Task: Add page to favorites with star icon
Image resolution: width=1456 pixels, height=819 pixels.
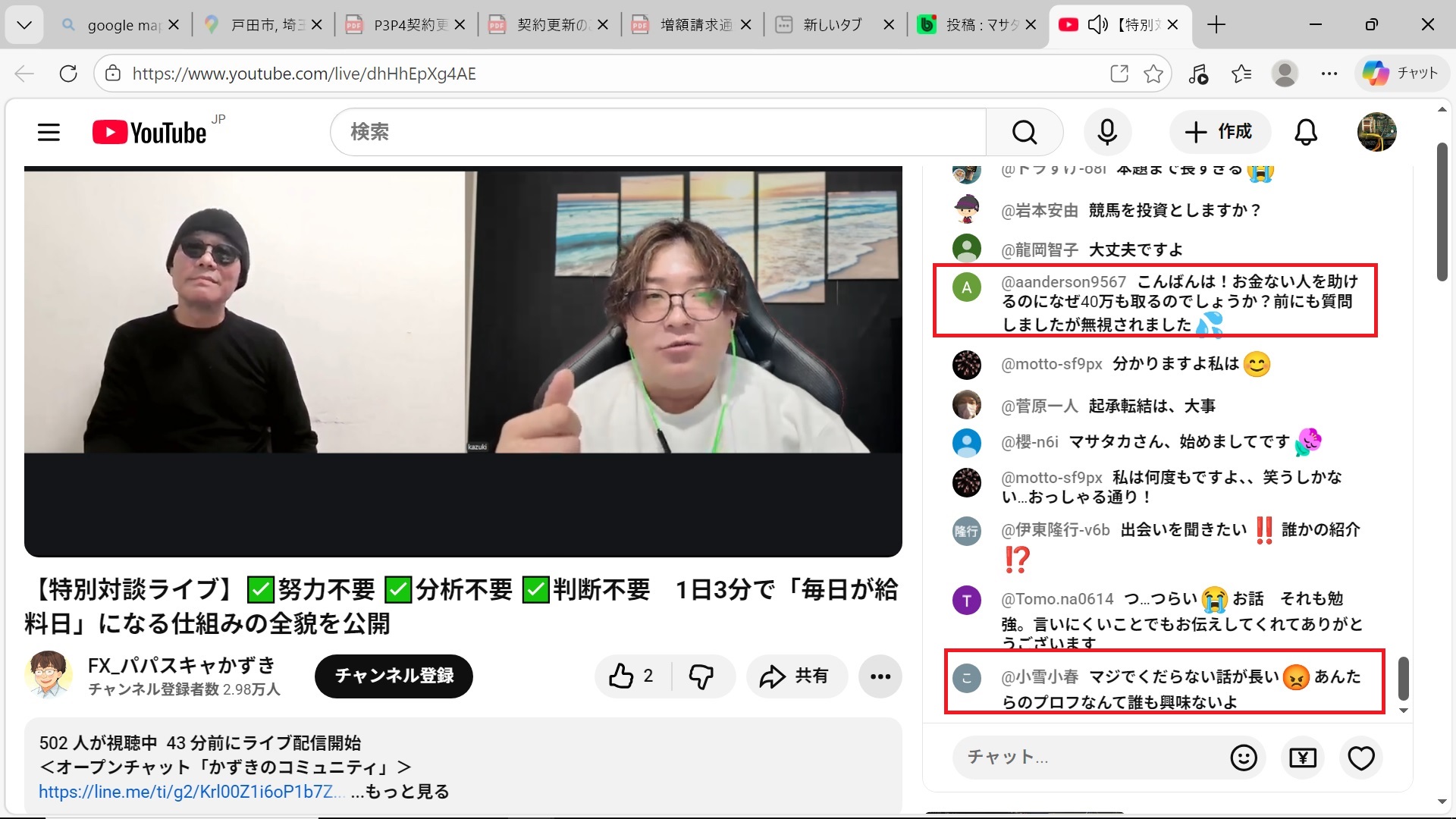Action: click(x=1153, y=74)
